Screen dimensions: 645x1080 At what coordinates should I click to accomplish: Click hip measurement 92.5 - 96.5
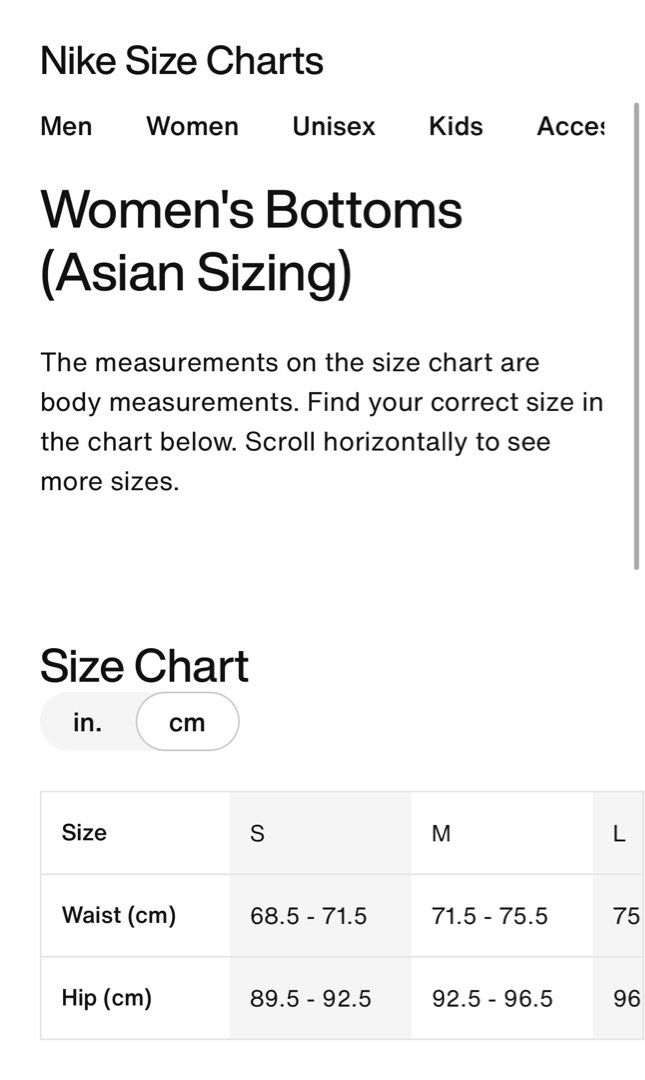pyautogui.click(x=492, y=999)
